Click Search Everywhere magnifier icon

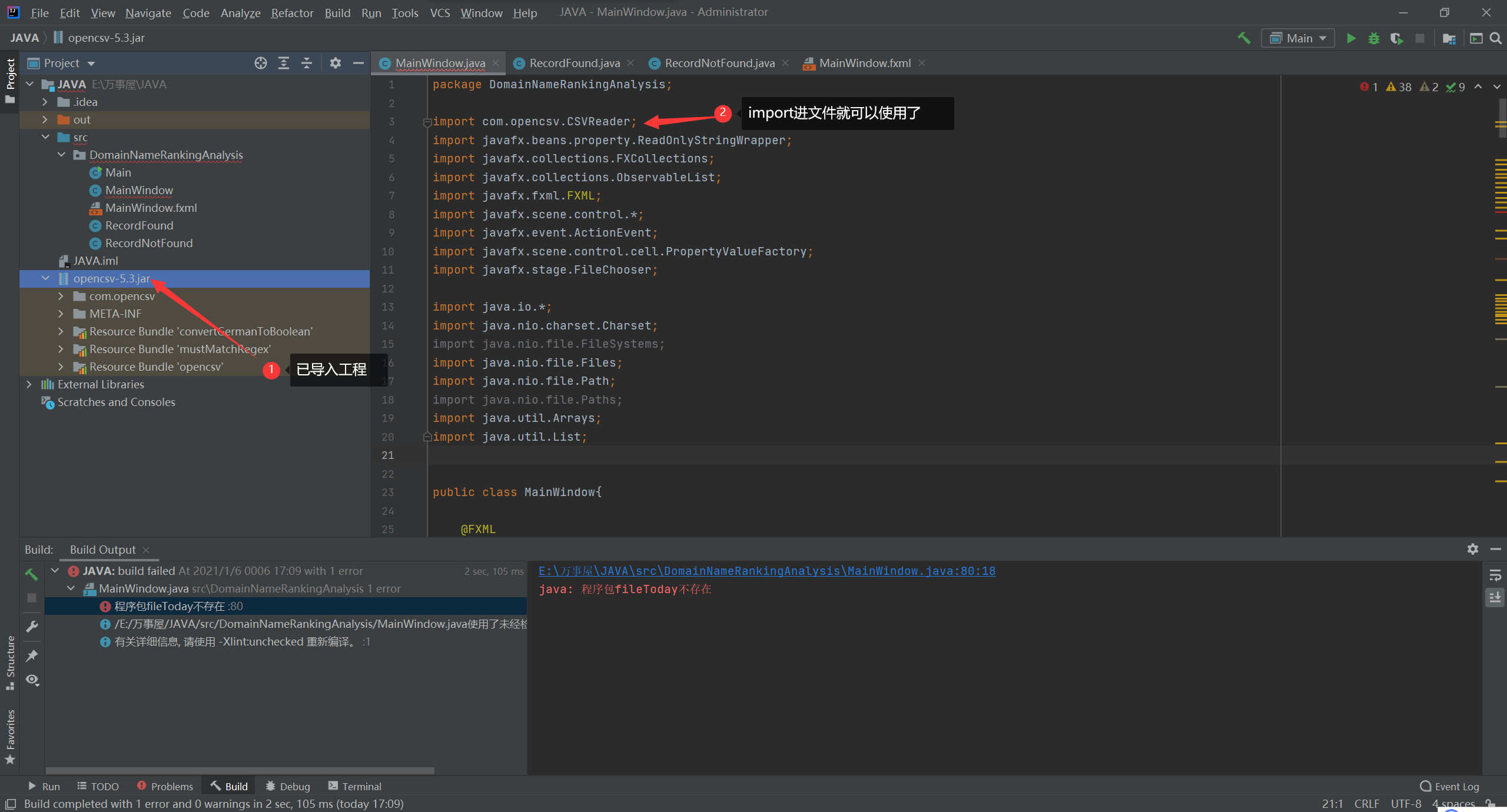point(1495,38)
